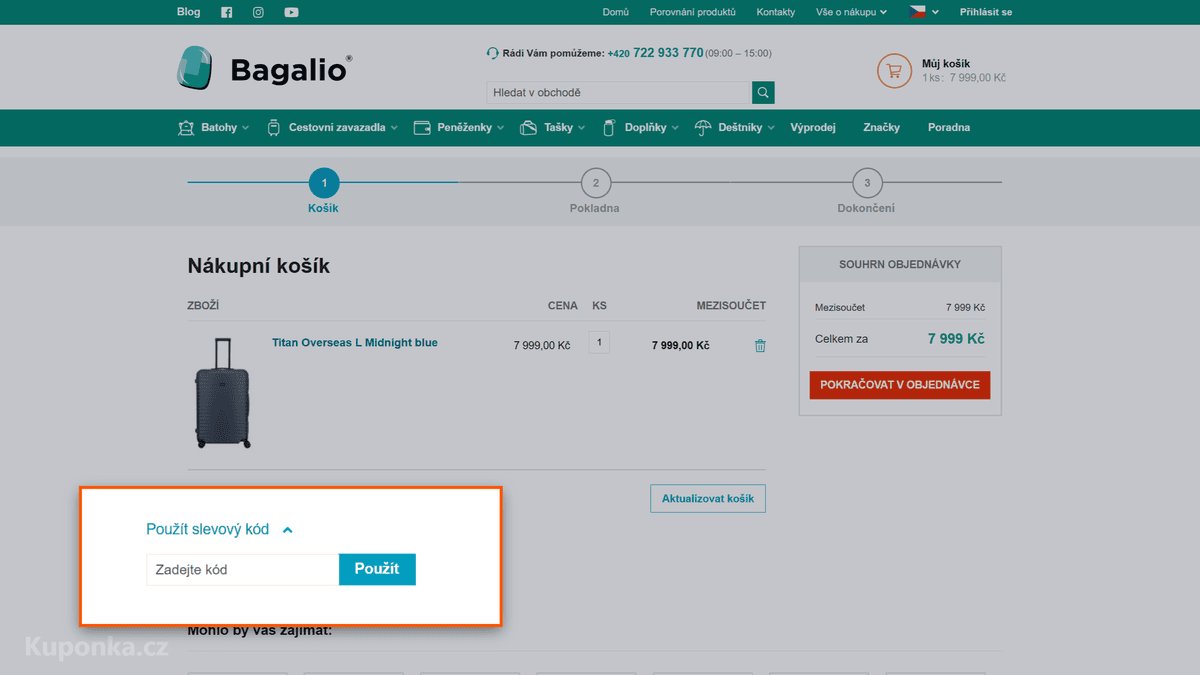Open the Facebook page icon
The image size is (1200, 675).
(226, 12)
